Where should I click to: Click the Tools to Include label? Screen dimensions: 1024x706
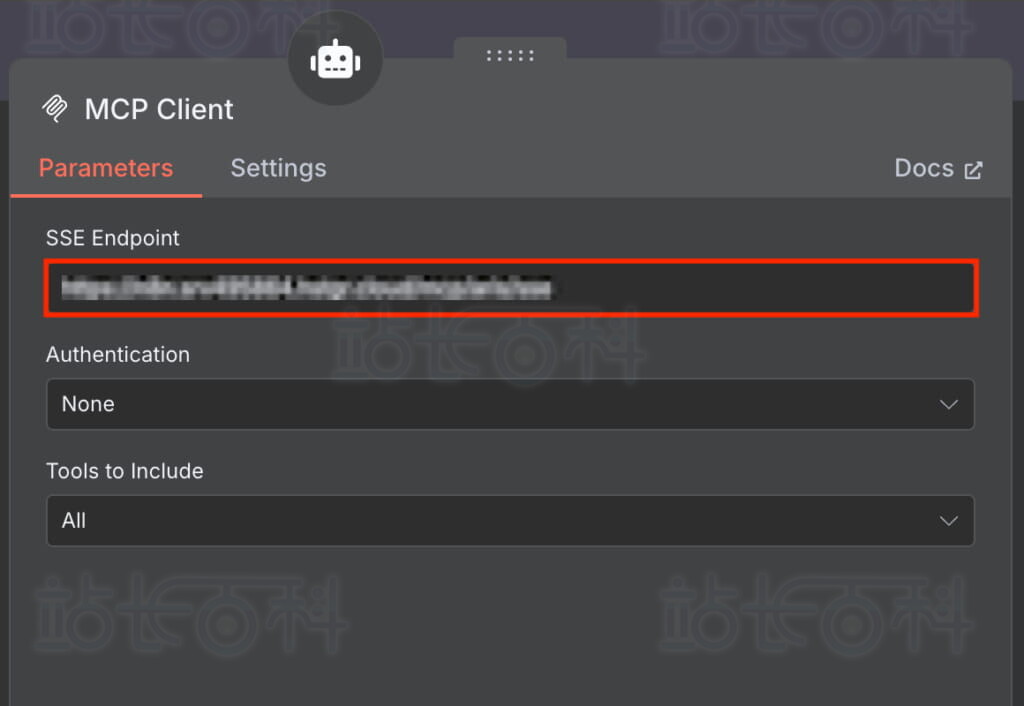click(125, 471)
